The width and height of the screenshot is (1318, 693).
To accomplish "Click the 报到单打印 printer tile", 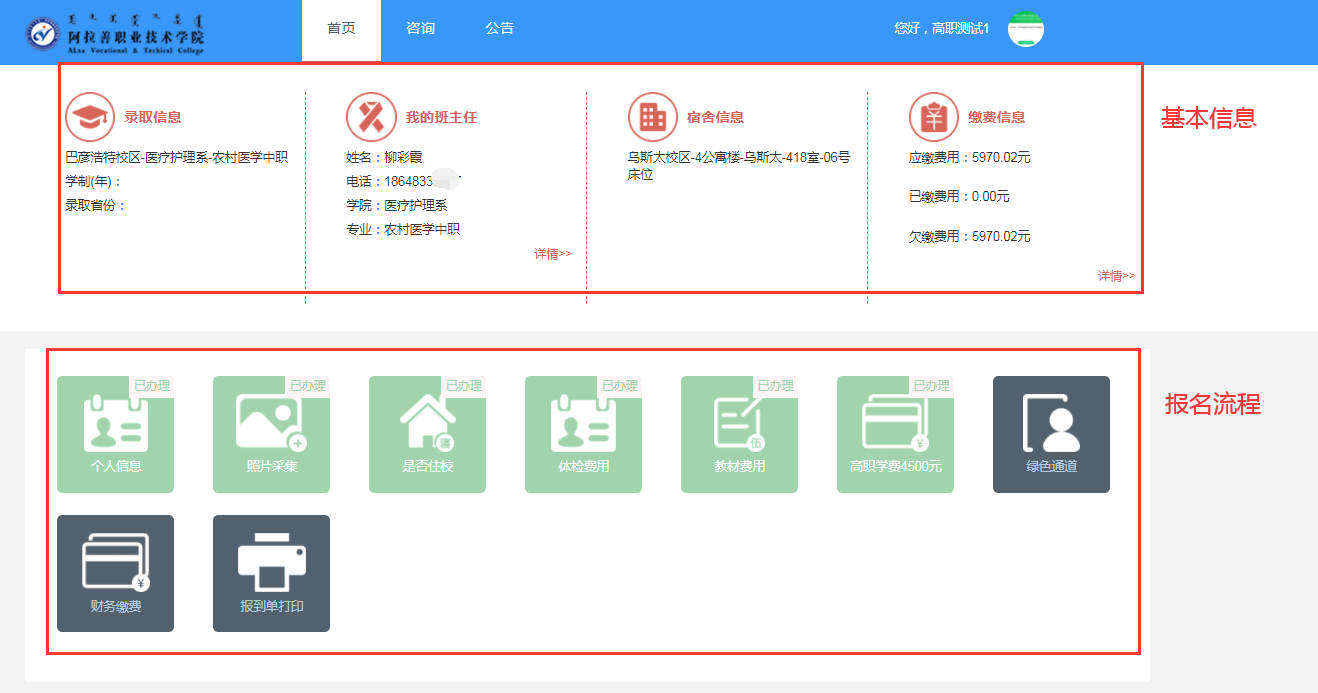I will pos(271,573).
